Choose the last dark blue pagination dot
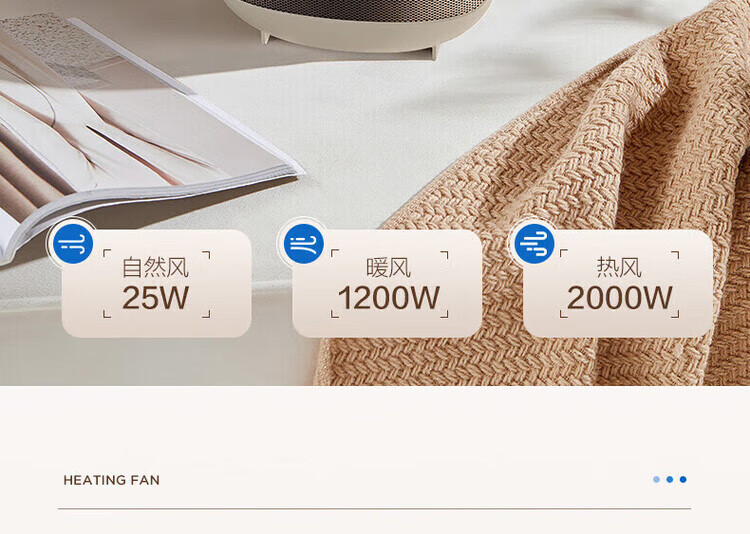Viewport: 750px width, 534px height. pos(683,479)
